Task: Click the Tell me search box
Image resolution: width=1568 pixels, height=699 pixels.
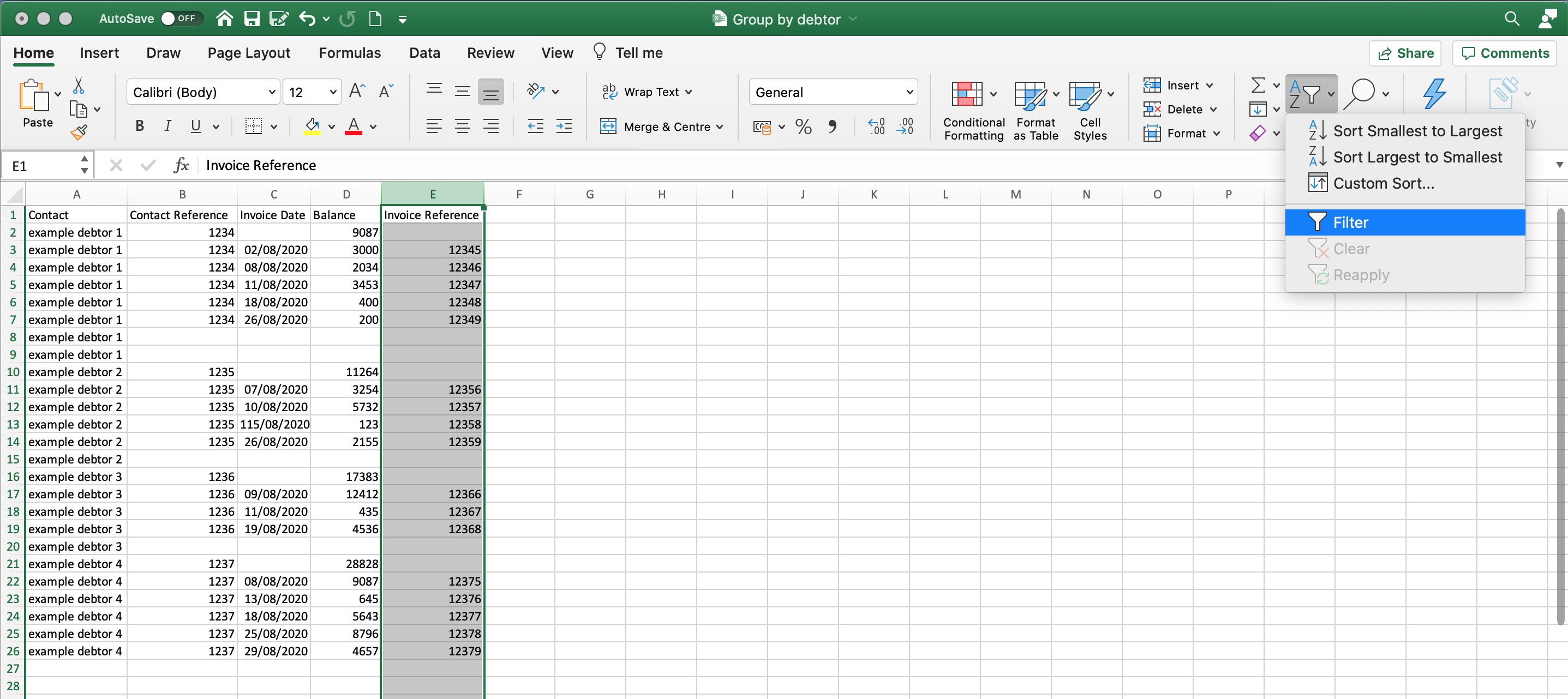Action: [627, 53]
